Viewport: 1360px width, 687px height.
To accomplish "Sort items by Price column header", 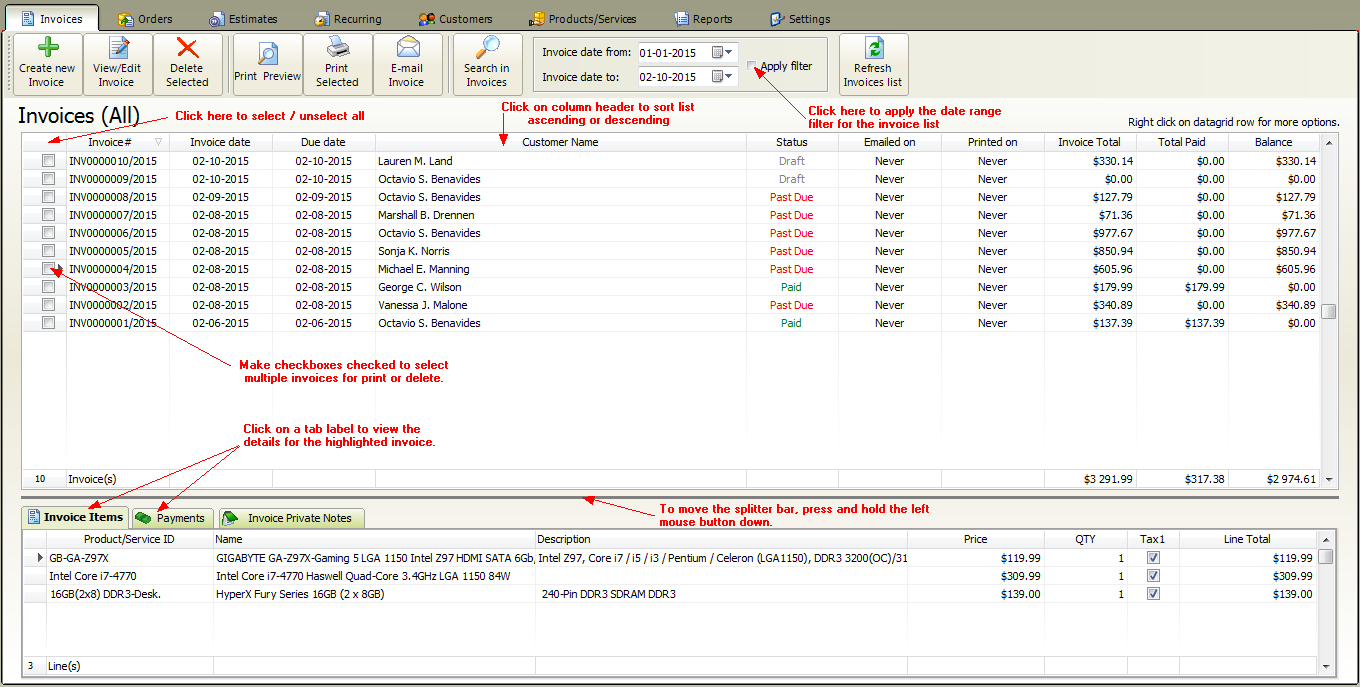I will [x=975, y=539].
